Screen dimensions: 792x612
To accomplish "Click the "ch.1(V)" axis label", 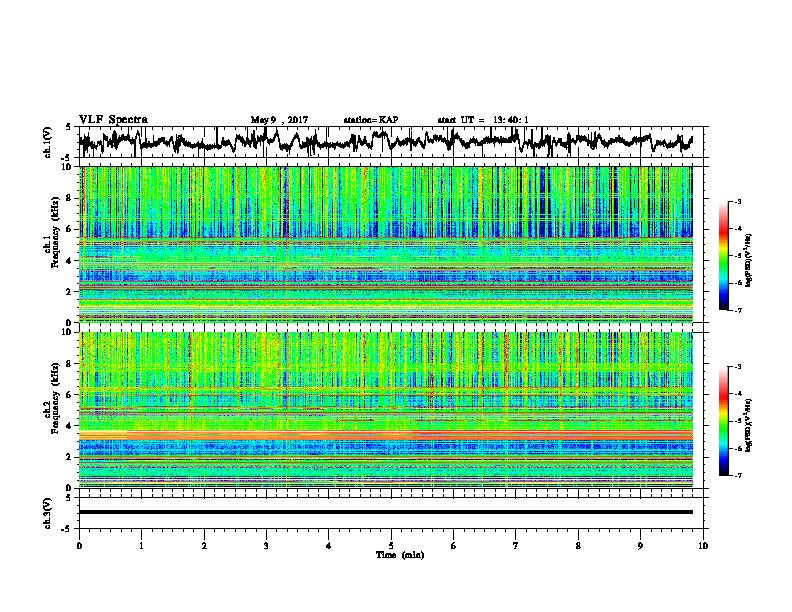I will (x=47, y=142).
